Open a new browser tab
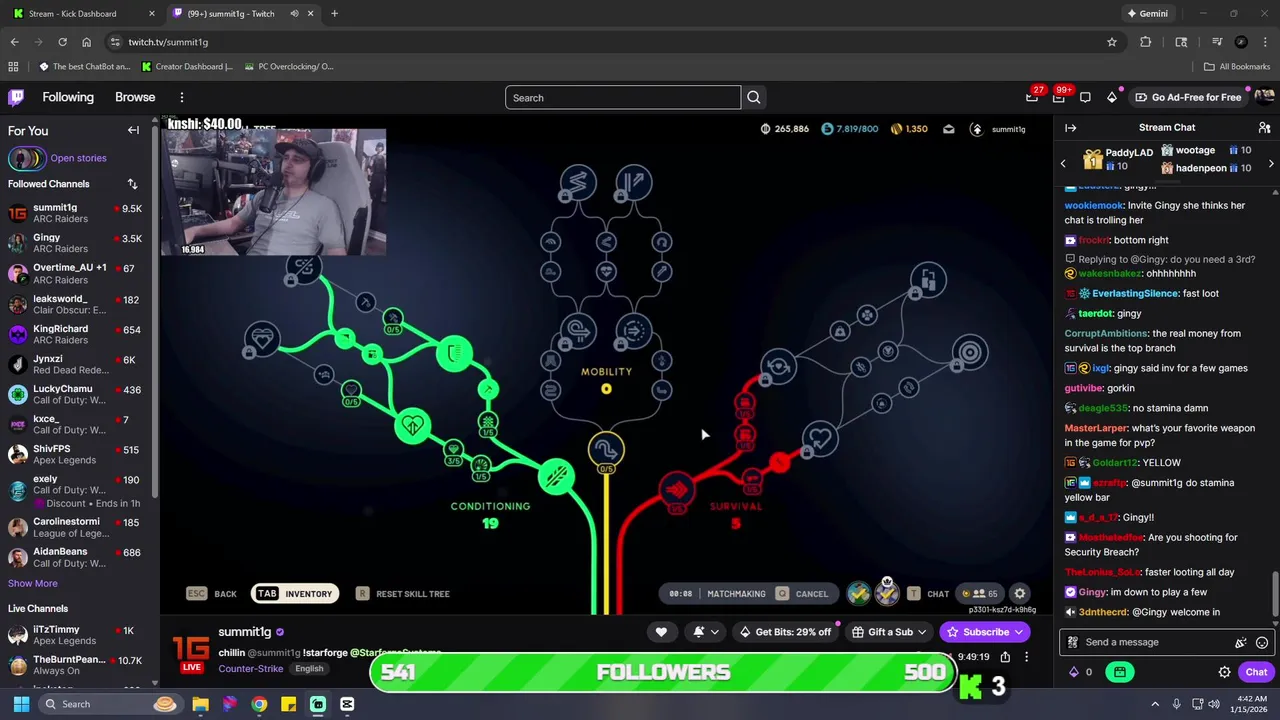 click(334, 14)
